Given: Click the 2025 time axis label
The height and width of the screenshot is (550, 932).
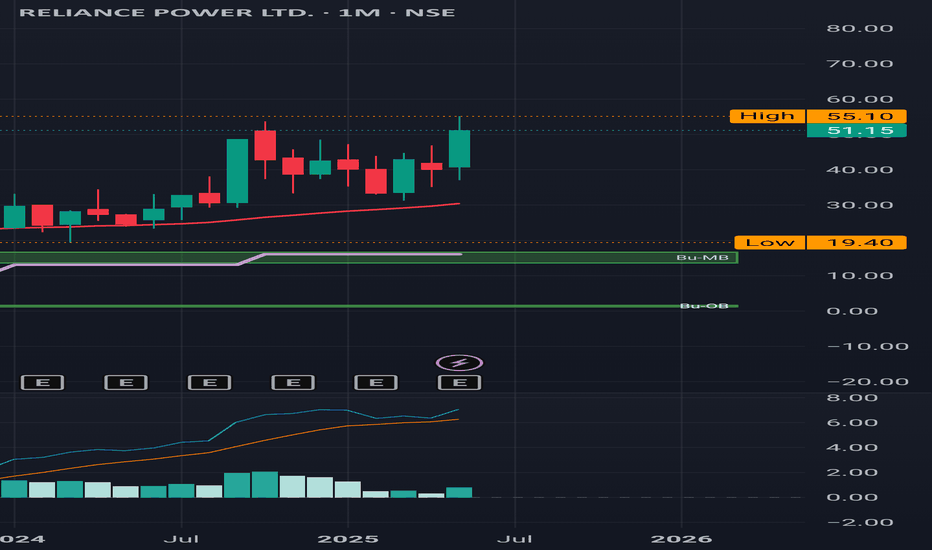Looking at the screenshot, I should [348, 539].
